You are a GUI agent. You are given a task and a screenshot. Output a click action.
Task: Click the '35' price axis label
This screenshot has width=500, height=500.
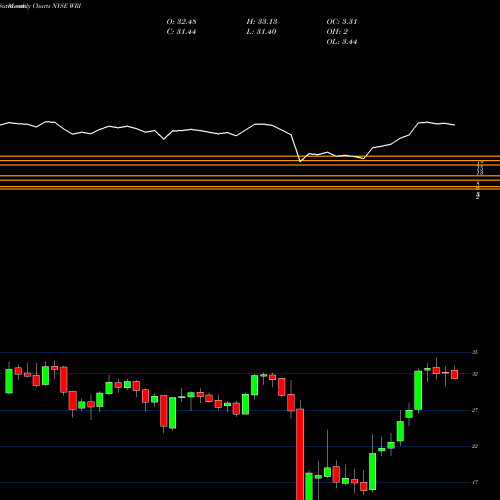[475, 352]
